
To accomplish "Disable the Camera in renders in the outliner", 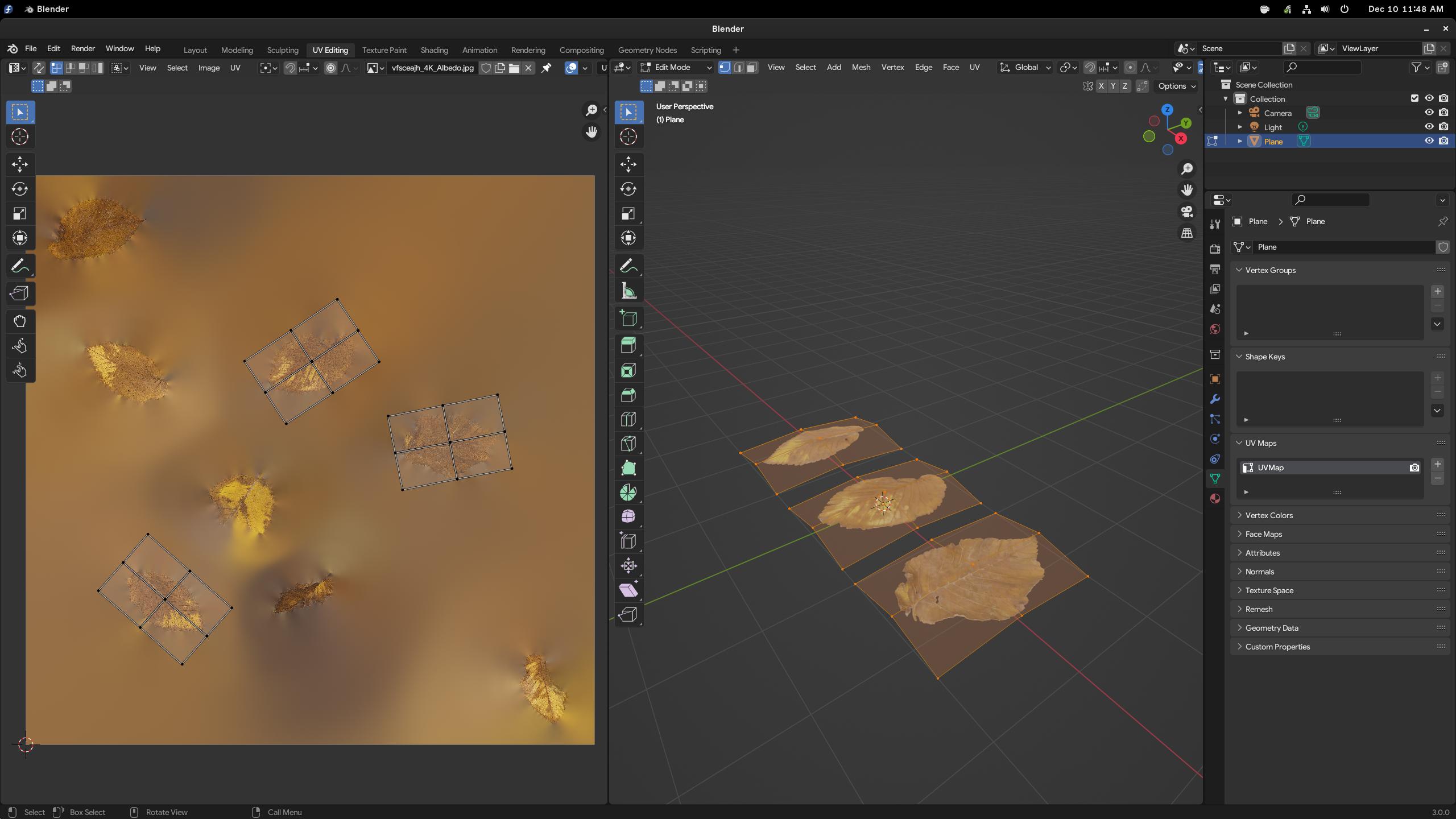I will click(x=1443, y=113).
